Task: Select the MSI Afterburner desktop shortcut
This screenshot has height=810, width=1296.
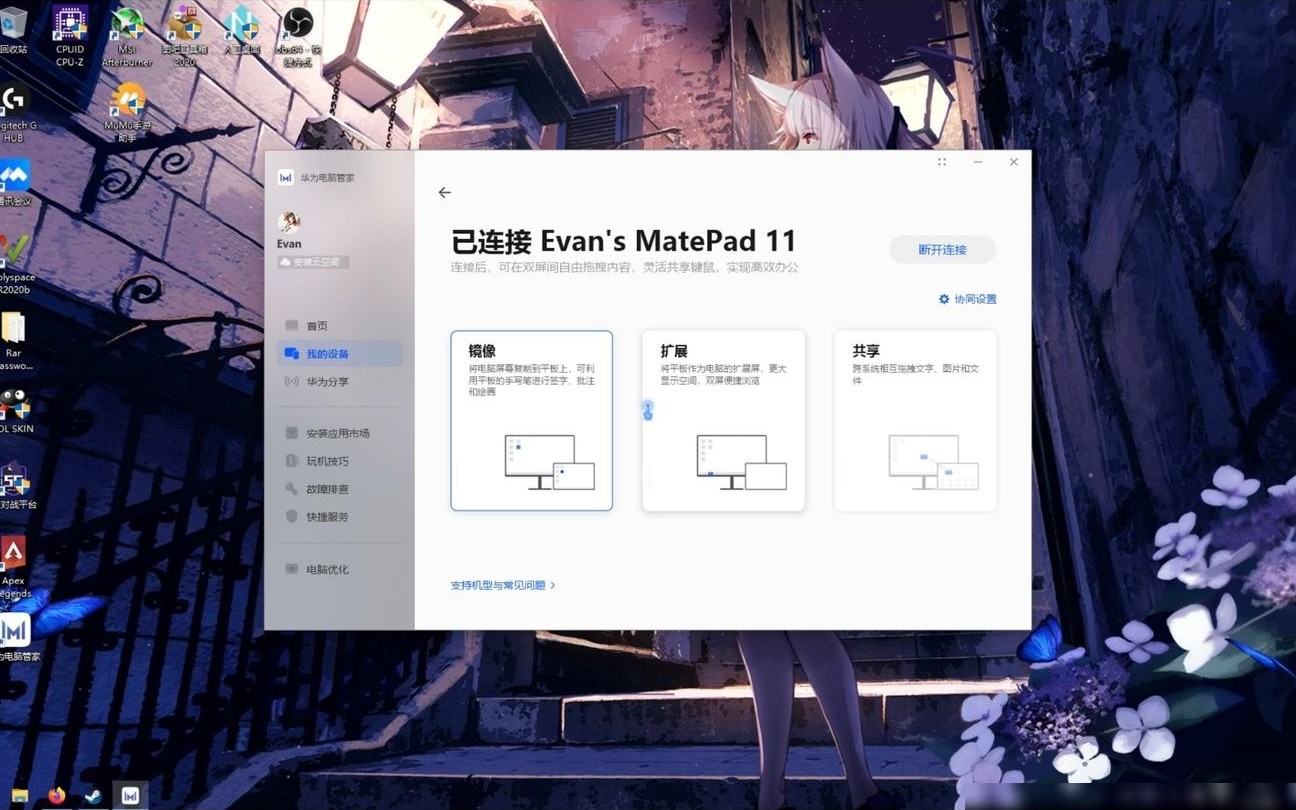Action: 126,35
